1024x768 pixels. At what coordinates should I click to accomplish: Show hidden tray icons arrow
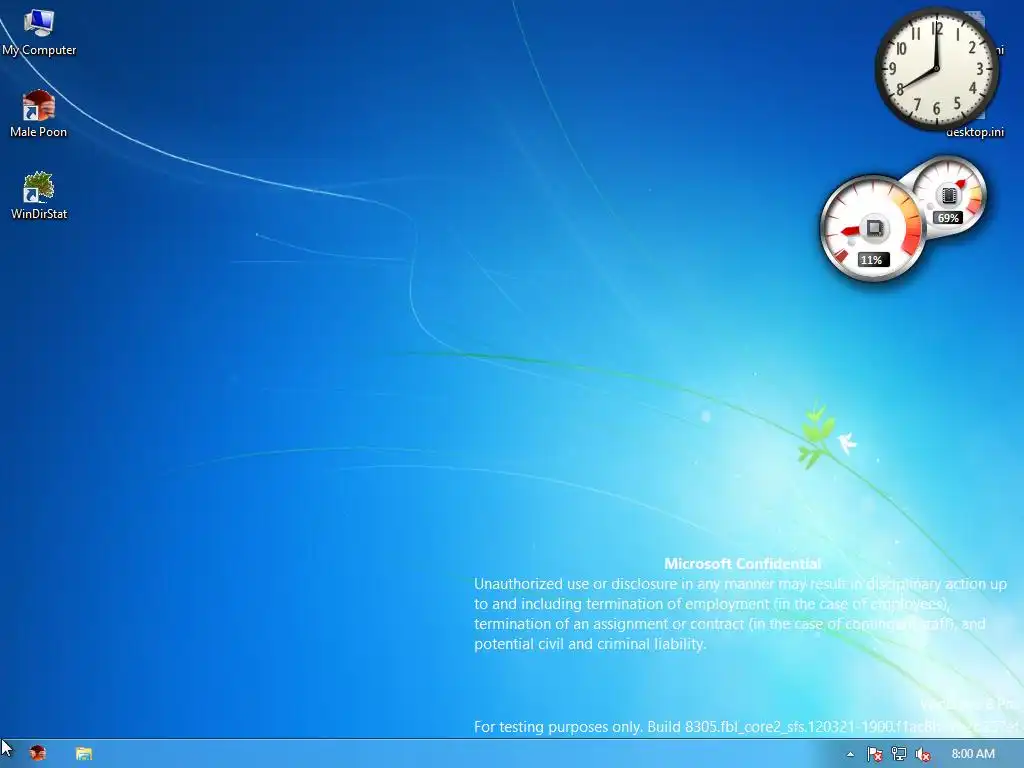click(850, 754)
